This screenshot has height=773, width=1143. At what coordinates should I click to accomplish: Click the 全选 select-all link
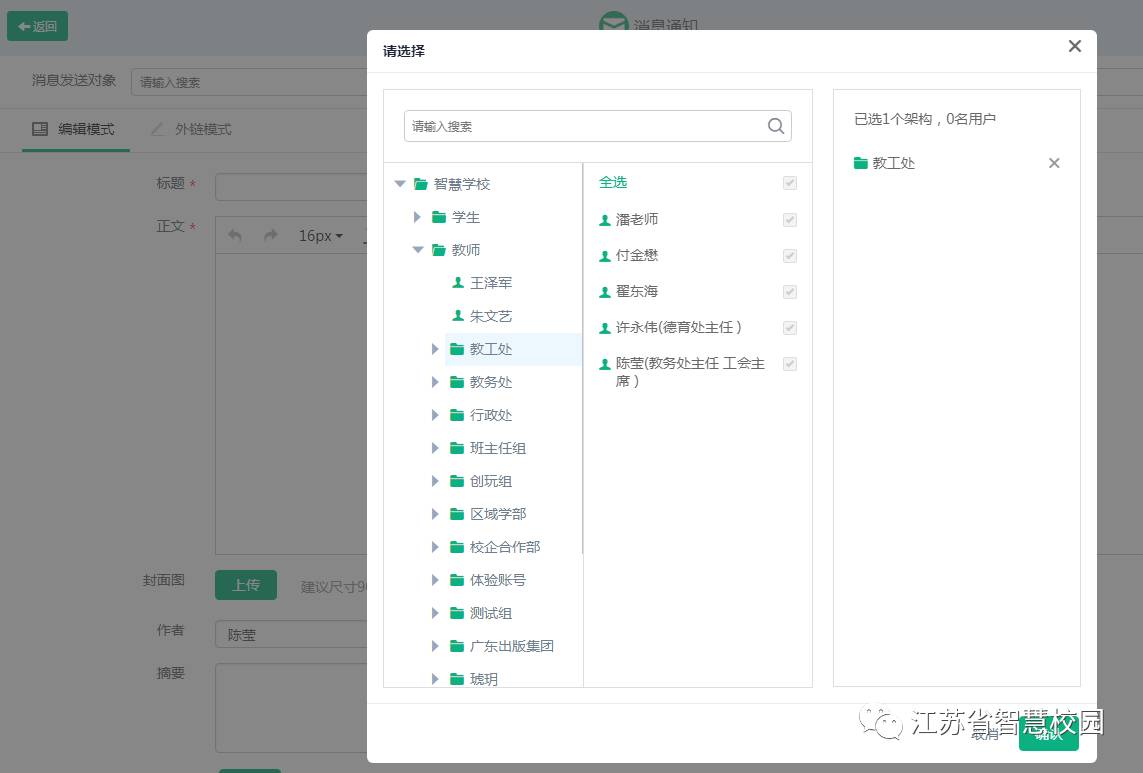pos(613,182)
